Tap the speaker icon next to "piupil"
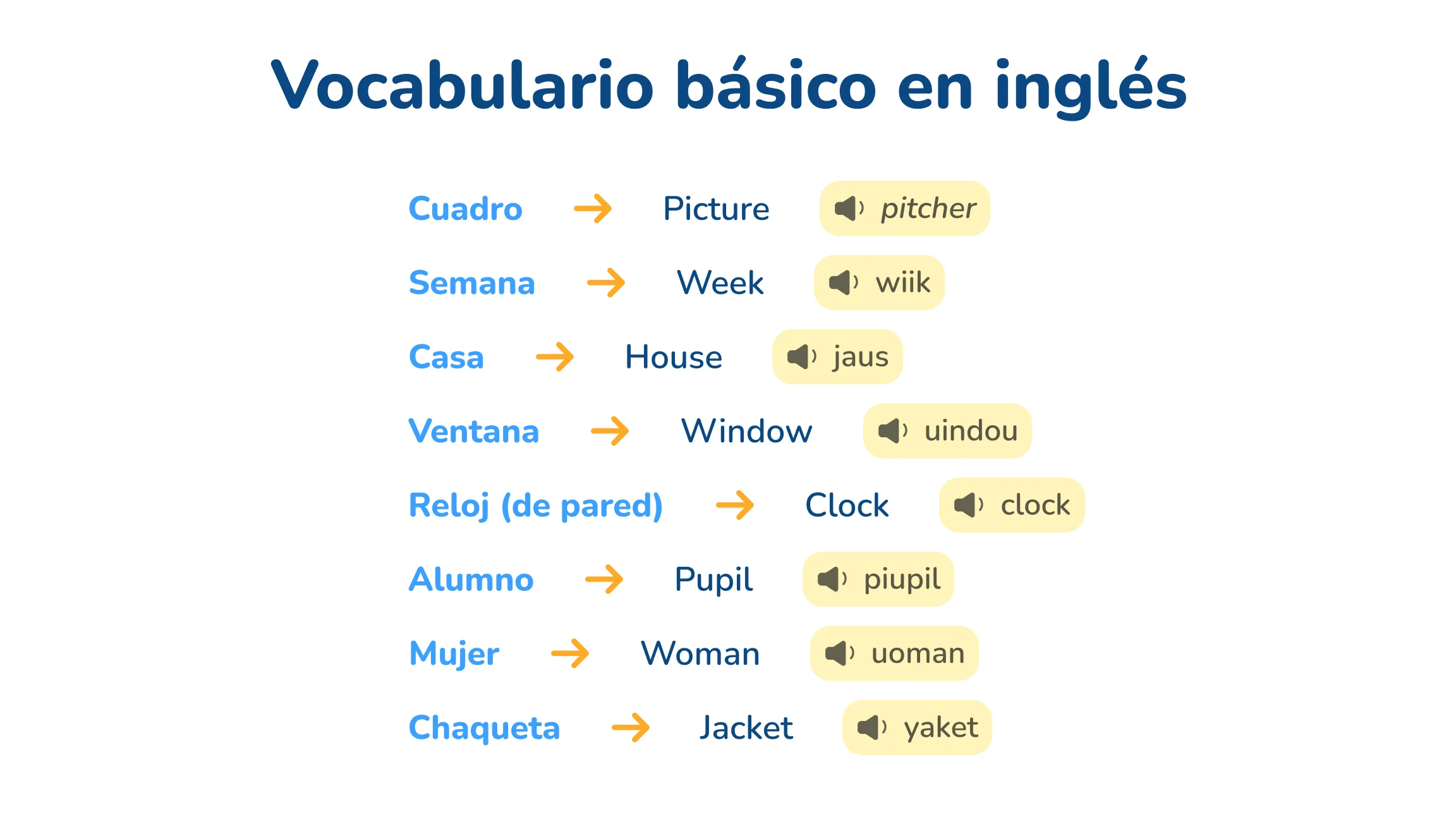1456x819 pixels. tap(832, 579)
